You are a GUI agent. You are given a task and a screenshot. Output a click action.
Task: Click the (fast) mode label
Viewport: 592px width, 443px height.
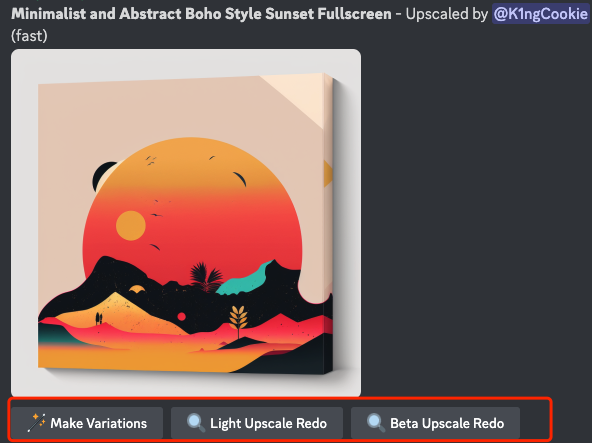coord(29,36)
